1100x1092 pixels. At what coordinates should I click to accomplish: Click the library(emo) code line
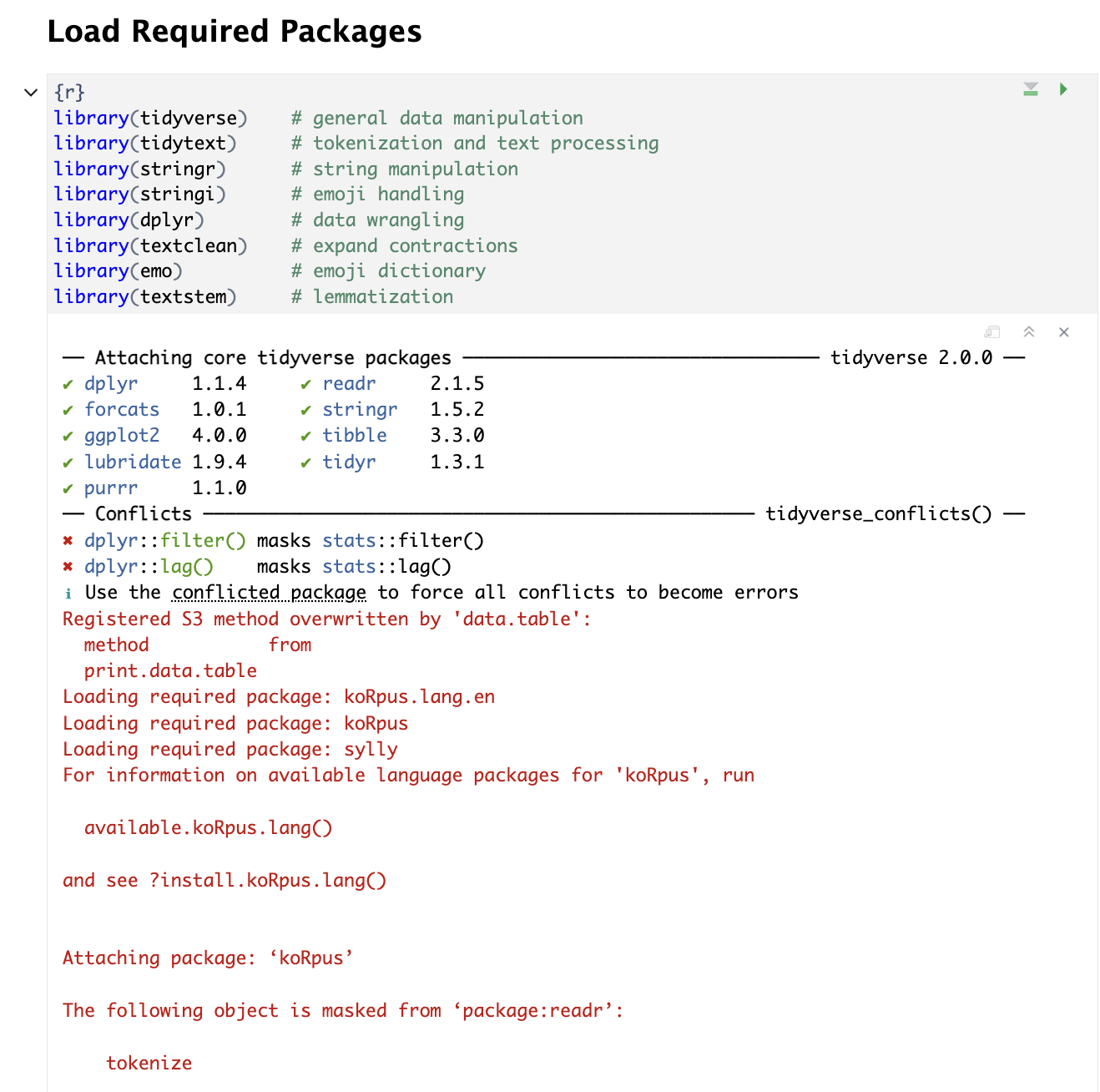[x=118, y=271]
